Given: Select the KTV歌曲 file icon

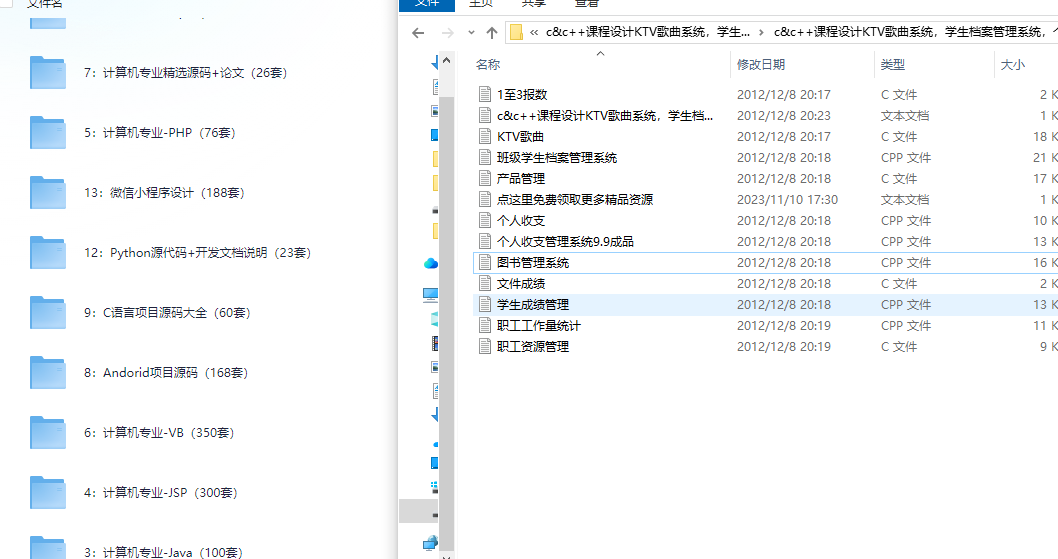Looking at the screenshot, I should [x=485, y=137].
